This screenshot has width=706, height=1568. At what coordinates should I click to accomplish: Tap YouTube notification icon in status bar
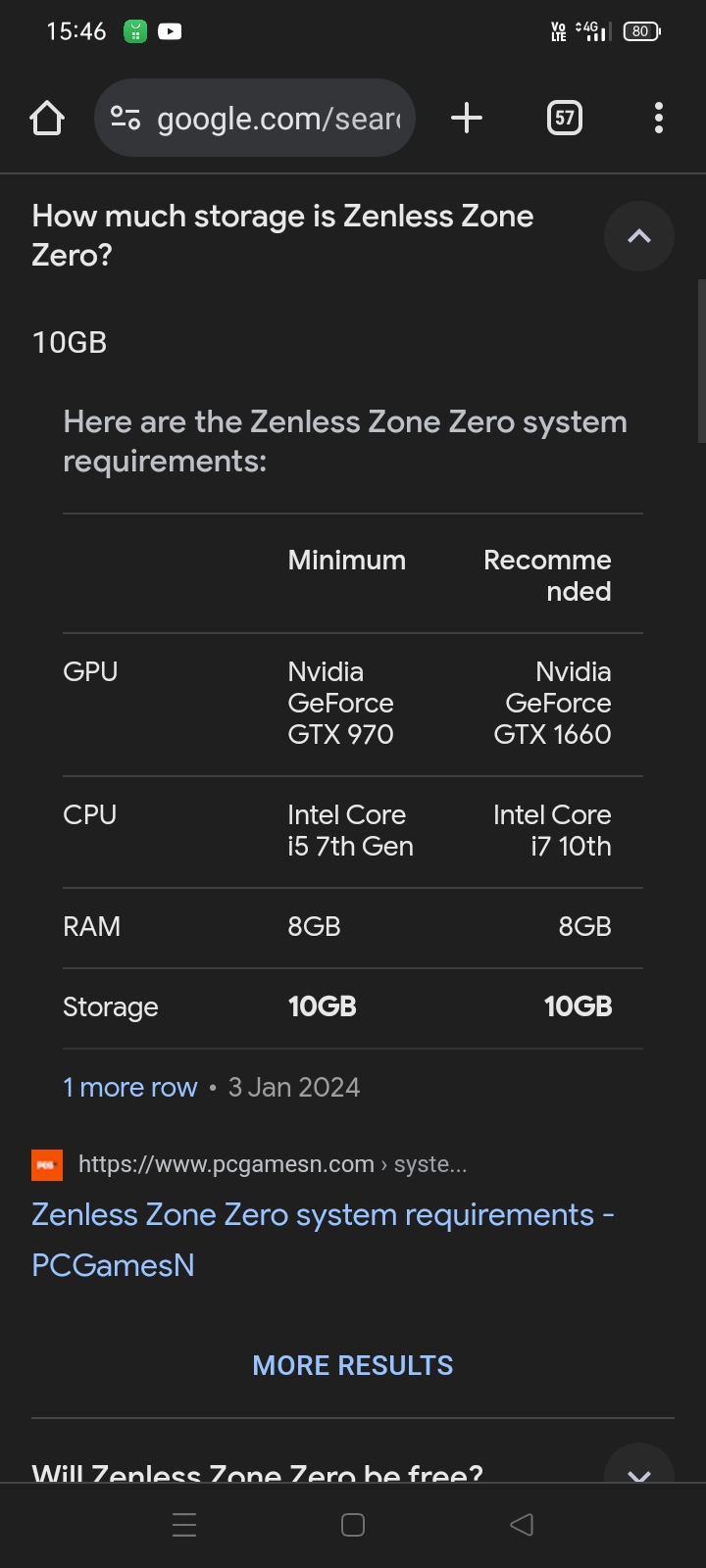point(170,31)
